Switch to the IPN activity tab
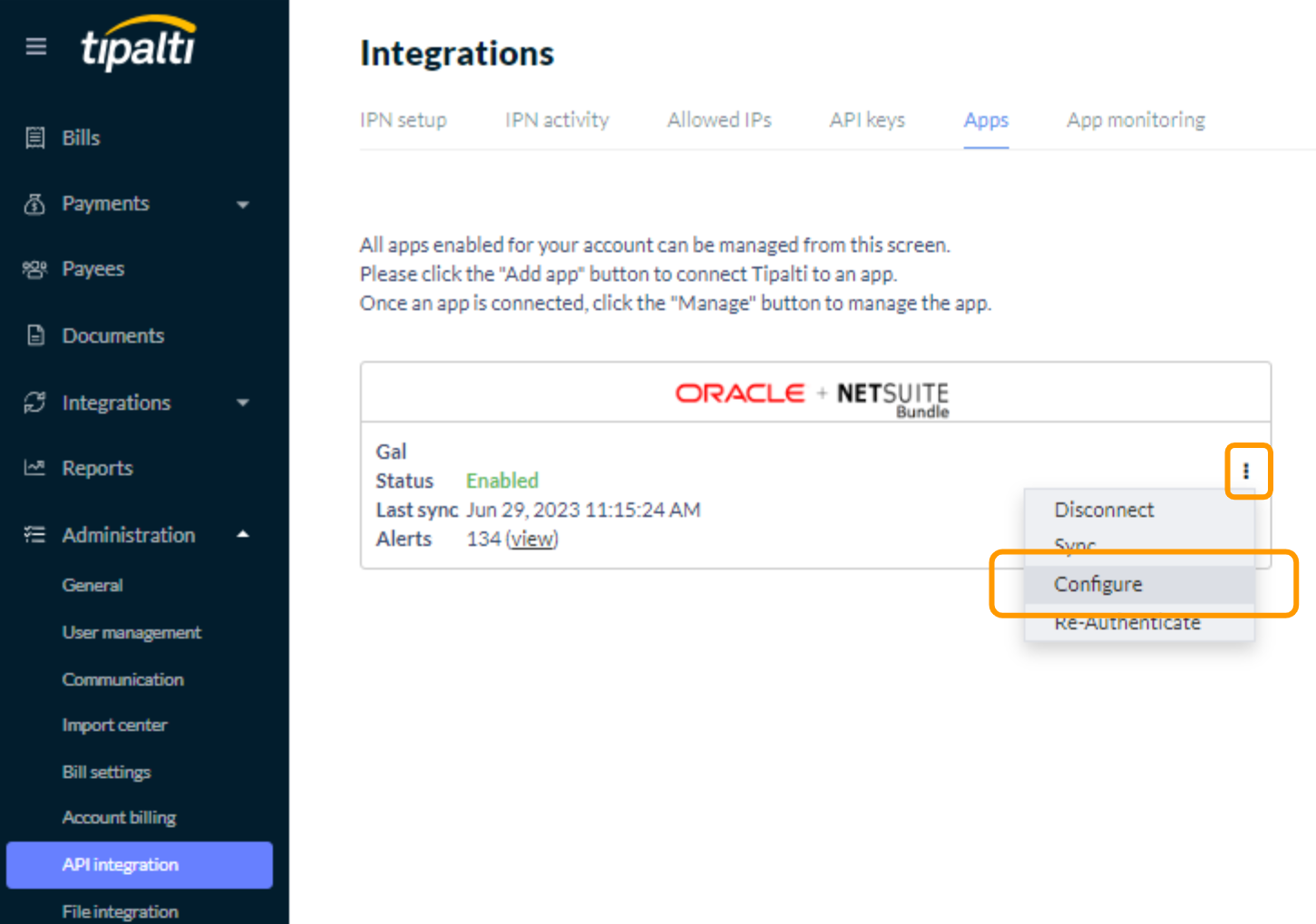This screenshot has width=1316, height=924. (x=557, y=120)
